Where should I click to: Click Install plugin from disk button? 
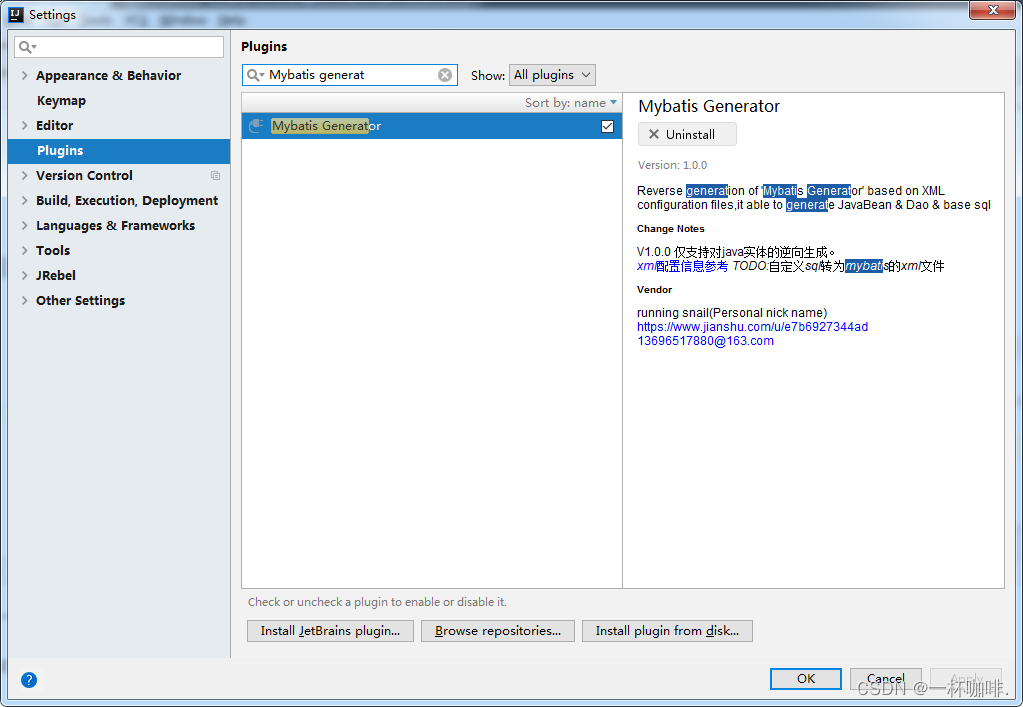pos(667,631)
